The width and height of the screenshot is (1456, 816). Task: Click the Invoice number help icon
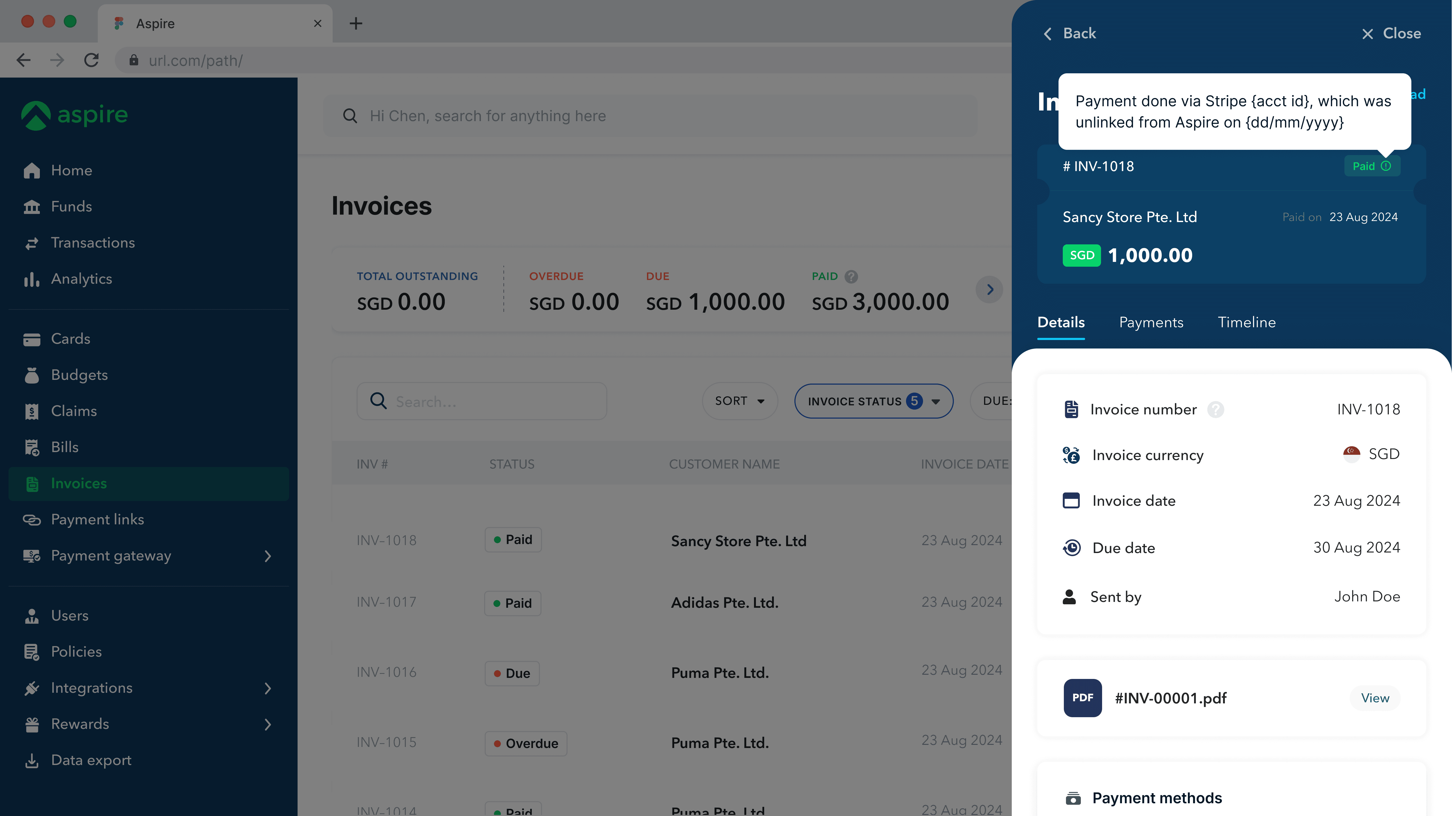[x=1215, y=410]
